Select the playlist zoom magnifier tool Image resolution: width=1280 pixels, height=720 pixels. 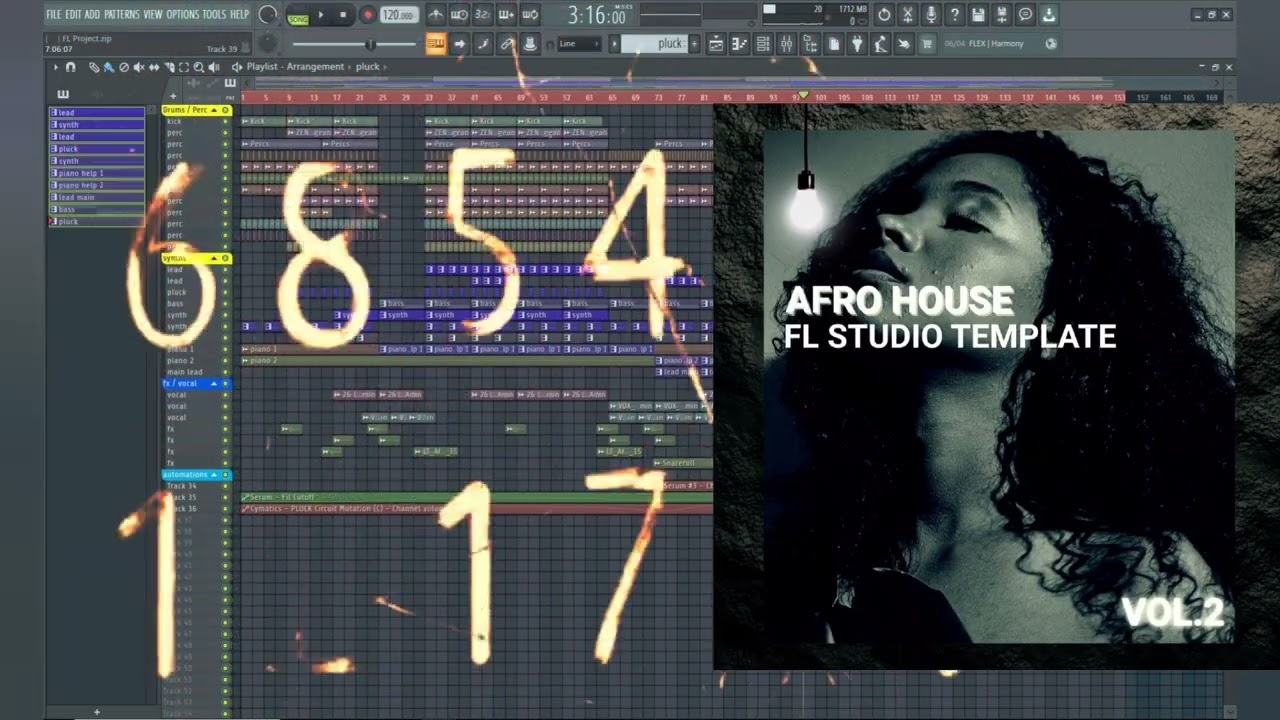199,67
